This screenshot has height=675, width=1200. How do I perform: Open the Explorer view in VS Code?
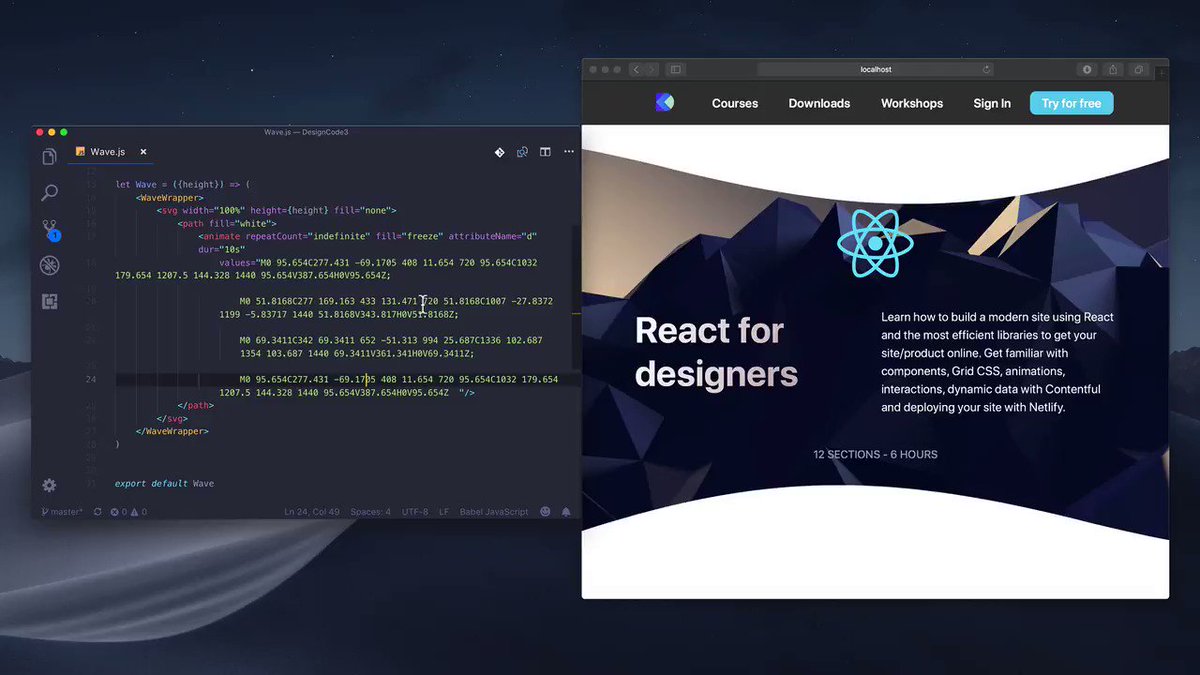pyautogui.click(x=49, y=157)
